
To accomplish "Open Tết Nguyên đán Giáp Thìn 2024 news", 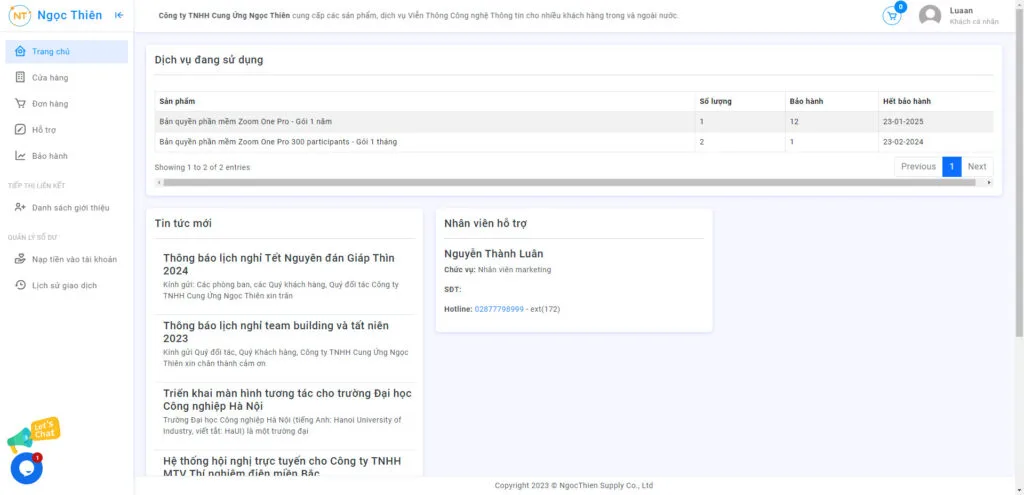I will 279,264.
